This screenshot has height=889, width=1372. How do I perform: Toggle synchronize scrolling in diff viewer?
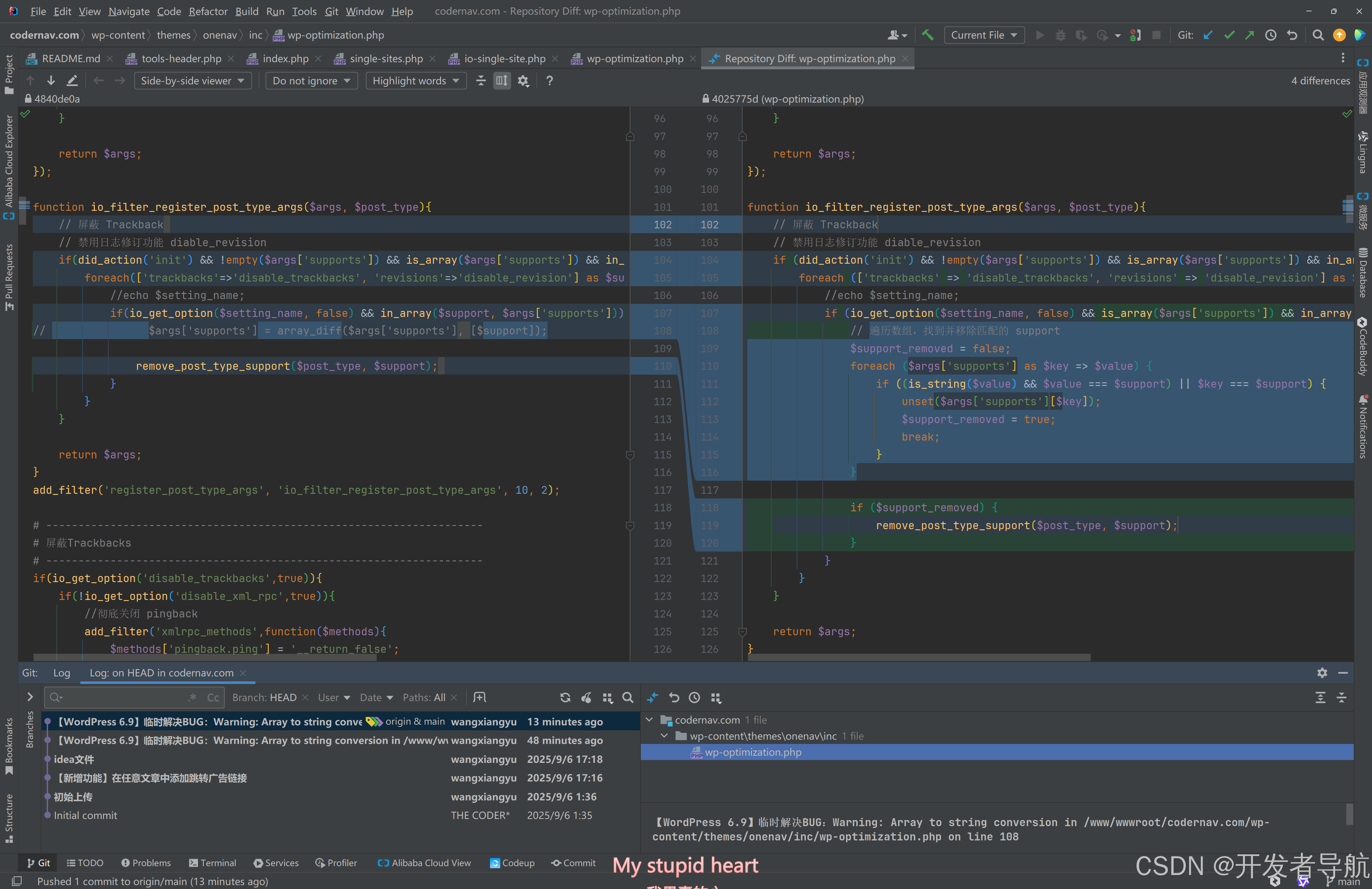(502, 81)
